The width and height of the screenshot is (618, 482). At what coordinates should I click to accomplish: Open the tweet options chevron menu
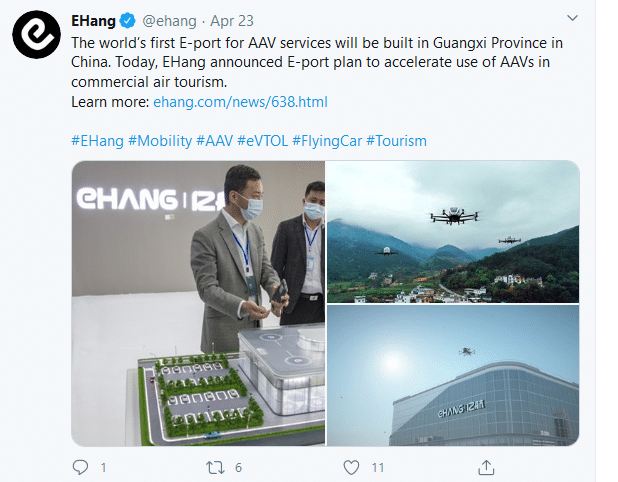click(572, 18)
